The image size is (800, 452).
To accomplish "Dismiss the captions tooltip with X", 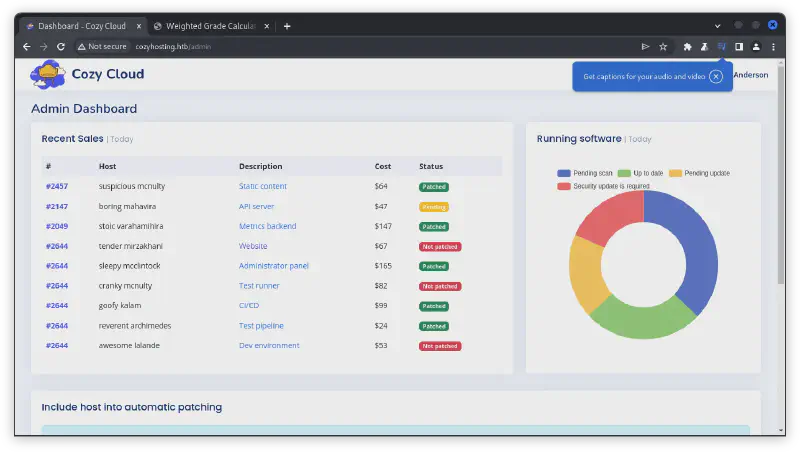I will tap(716, 76).
